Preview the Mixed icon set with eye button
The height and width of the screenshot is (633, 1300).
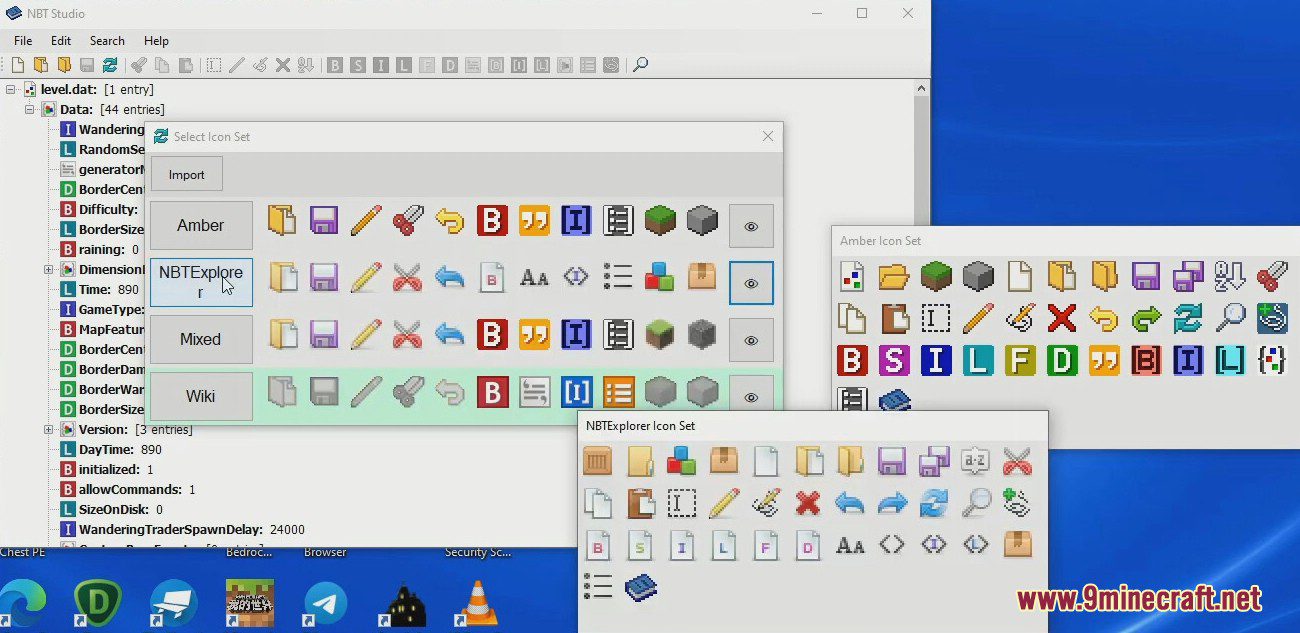point(751,340)
